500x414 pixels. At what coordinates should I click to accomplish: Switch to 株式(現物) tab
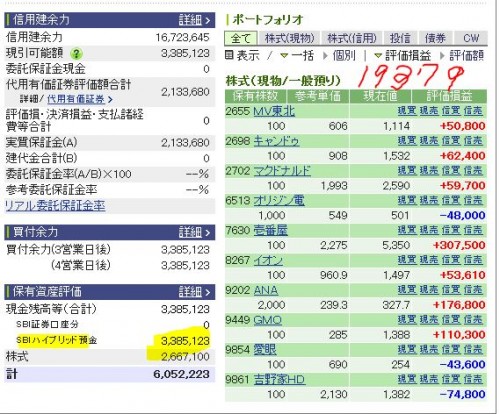pos(289,38)
